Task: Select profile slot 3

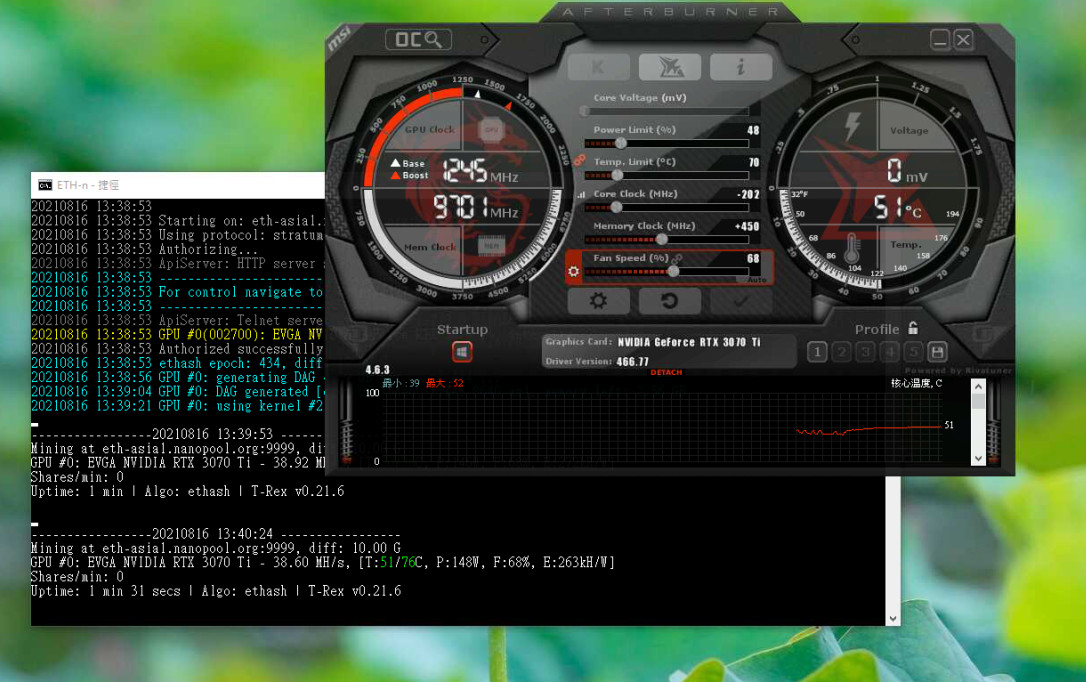Action: (x=866, y=352)
